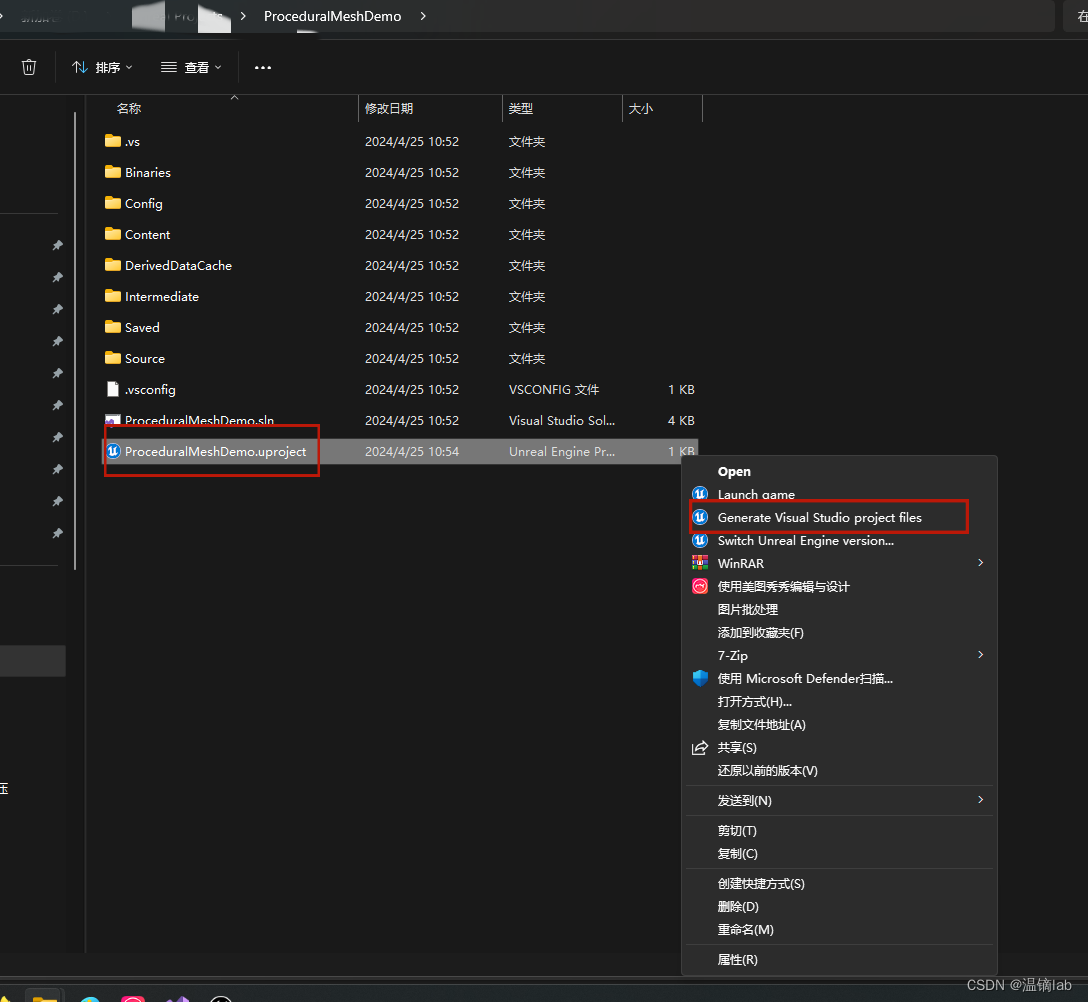Open the three-dots more options menu

point(262,67)
